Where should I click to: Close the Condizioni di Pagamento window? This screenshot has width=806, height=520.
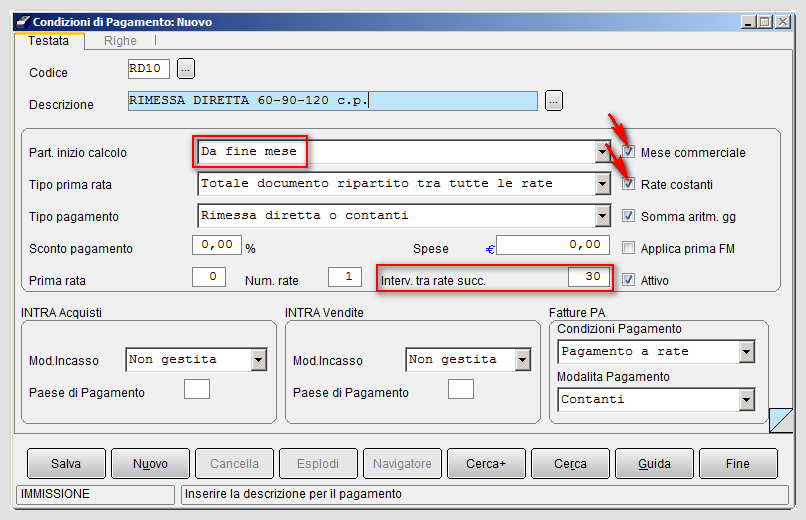click(783, 22)
